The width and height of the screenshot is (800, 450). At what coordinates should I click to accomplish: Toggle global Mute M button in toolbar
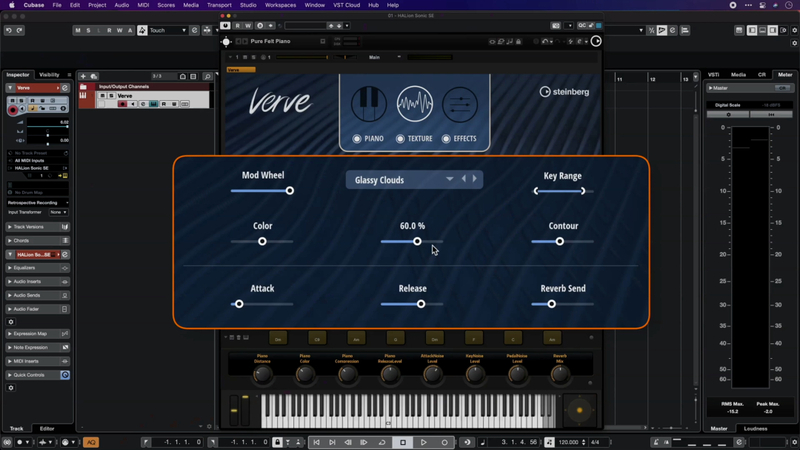pos(78,31)
